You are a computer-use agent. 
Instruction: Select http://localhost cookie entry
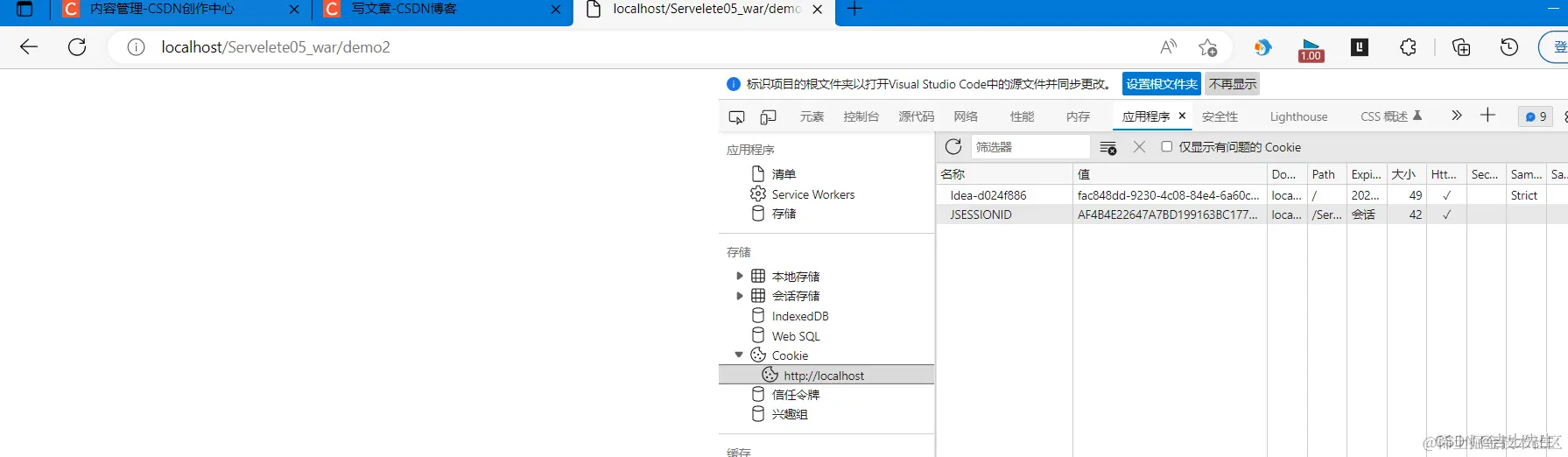826,376
